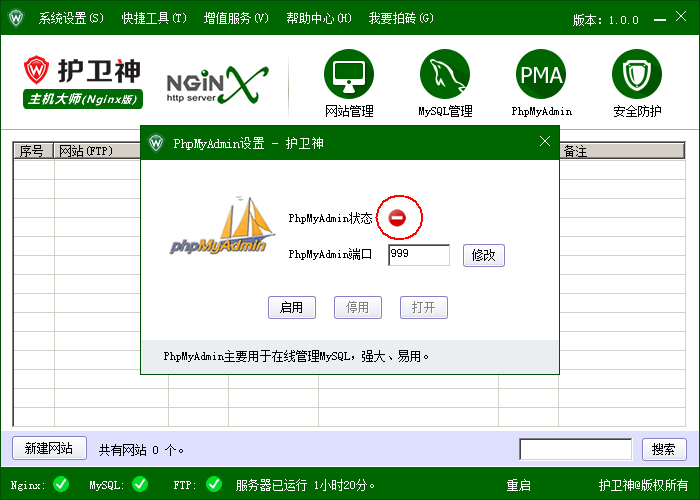The image size is (700, 500).
Task: Click the 启用 button
Action: (x=292, y=308)
